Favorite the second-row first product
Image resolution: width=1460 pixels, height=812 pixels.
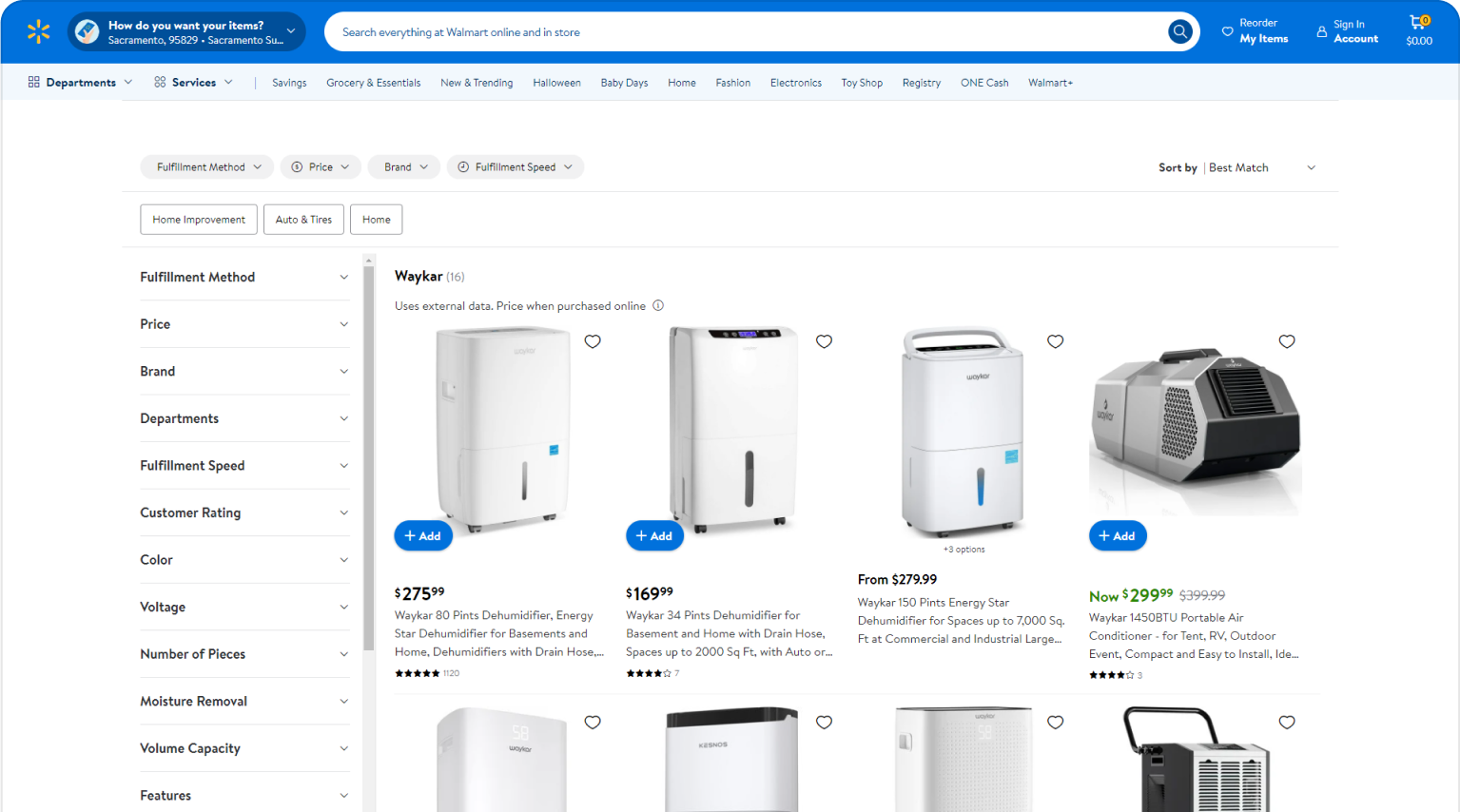click(x=593, y=723)
